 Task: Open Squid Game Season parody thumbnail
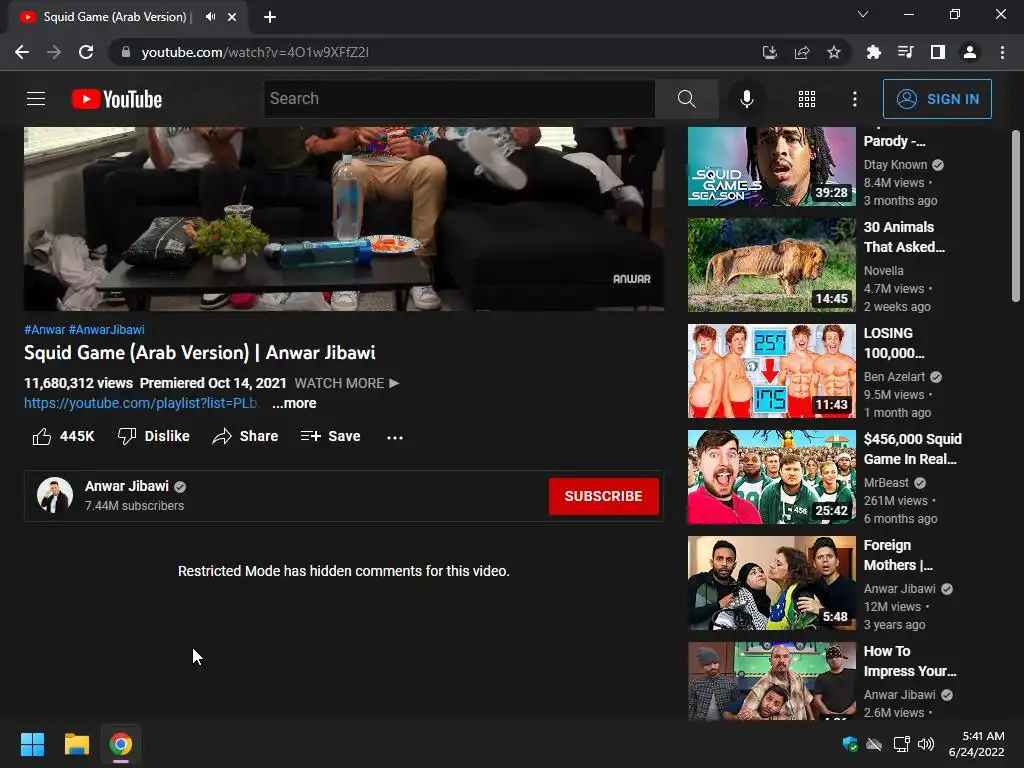tap(771, 167)
